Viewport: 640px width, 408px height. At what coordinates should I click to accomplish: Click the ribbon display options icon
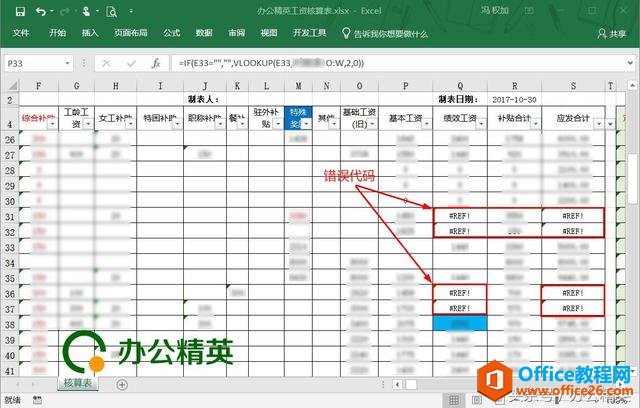pos(529,11)
